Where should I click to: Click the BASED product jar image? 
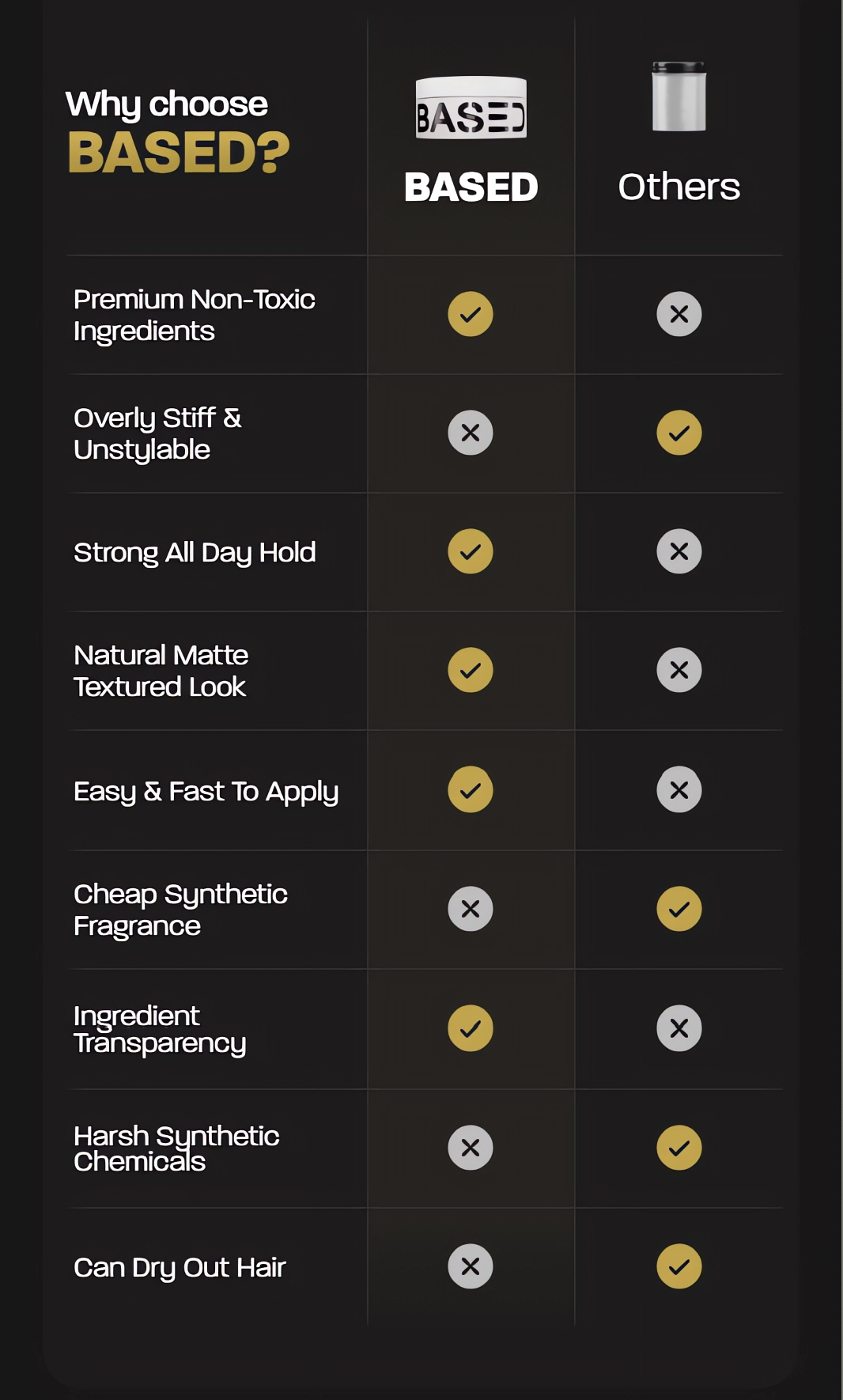(471, 108)
